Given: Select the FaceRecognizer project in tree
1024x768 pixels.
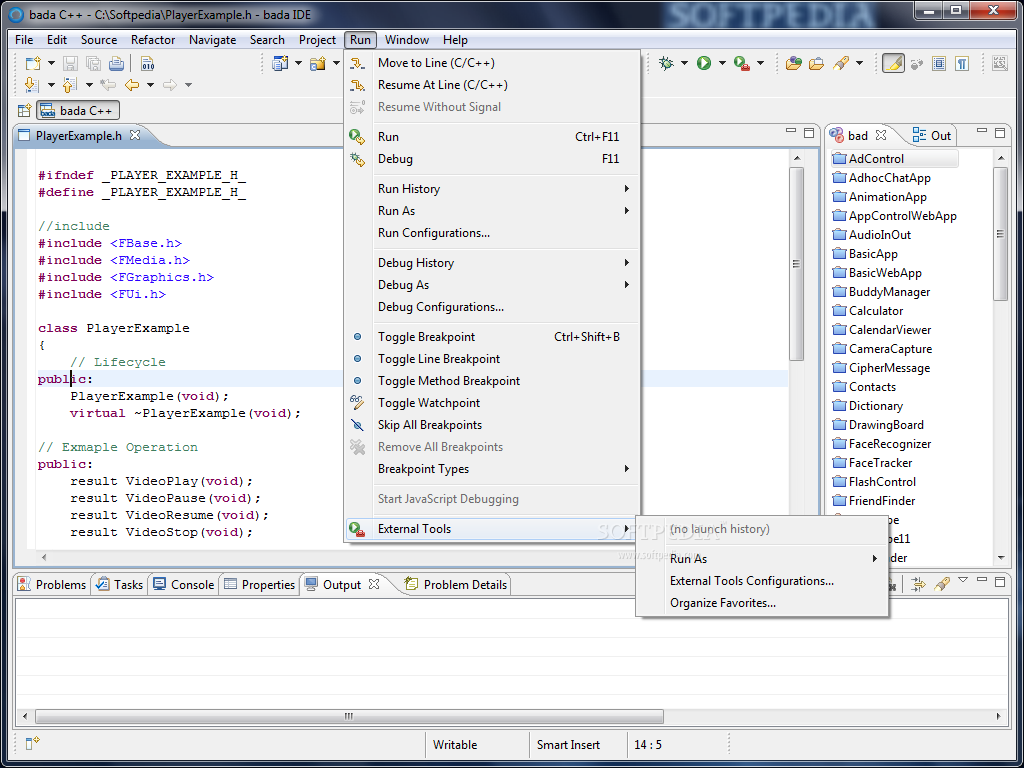Looking at the screenshot, I should 889,444.
